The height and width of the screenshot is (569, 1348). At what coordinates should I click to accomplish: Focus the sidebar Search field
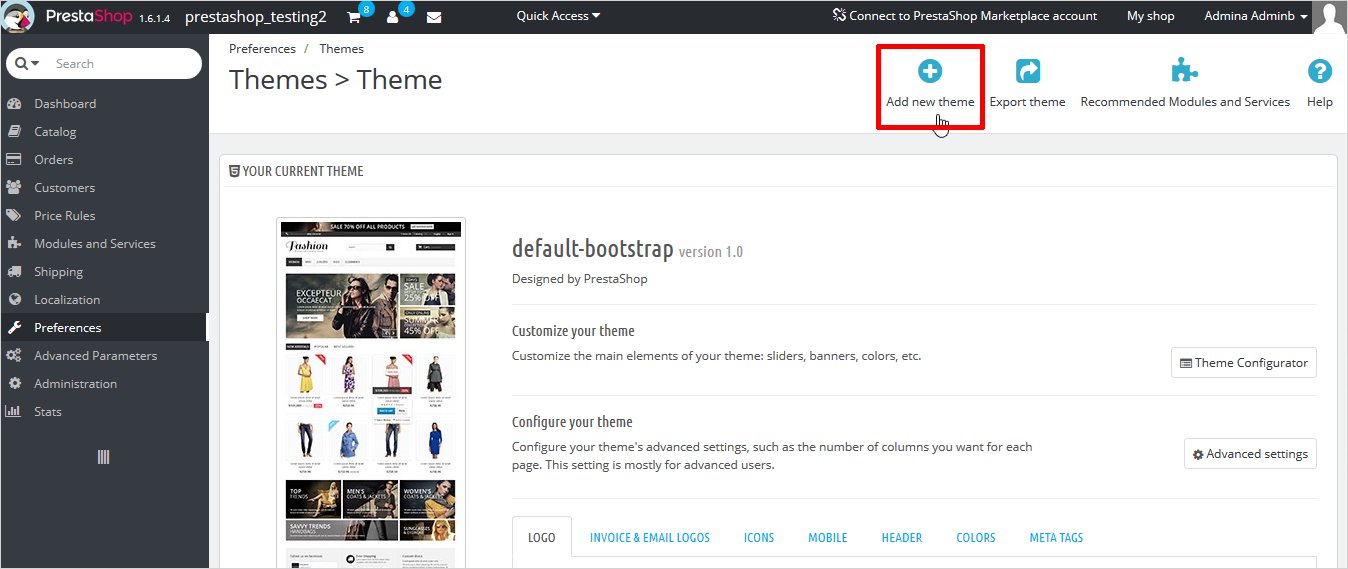point(122,63)
